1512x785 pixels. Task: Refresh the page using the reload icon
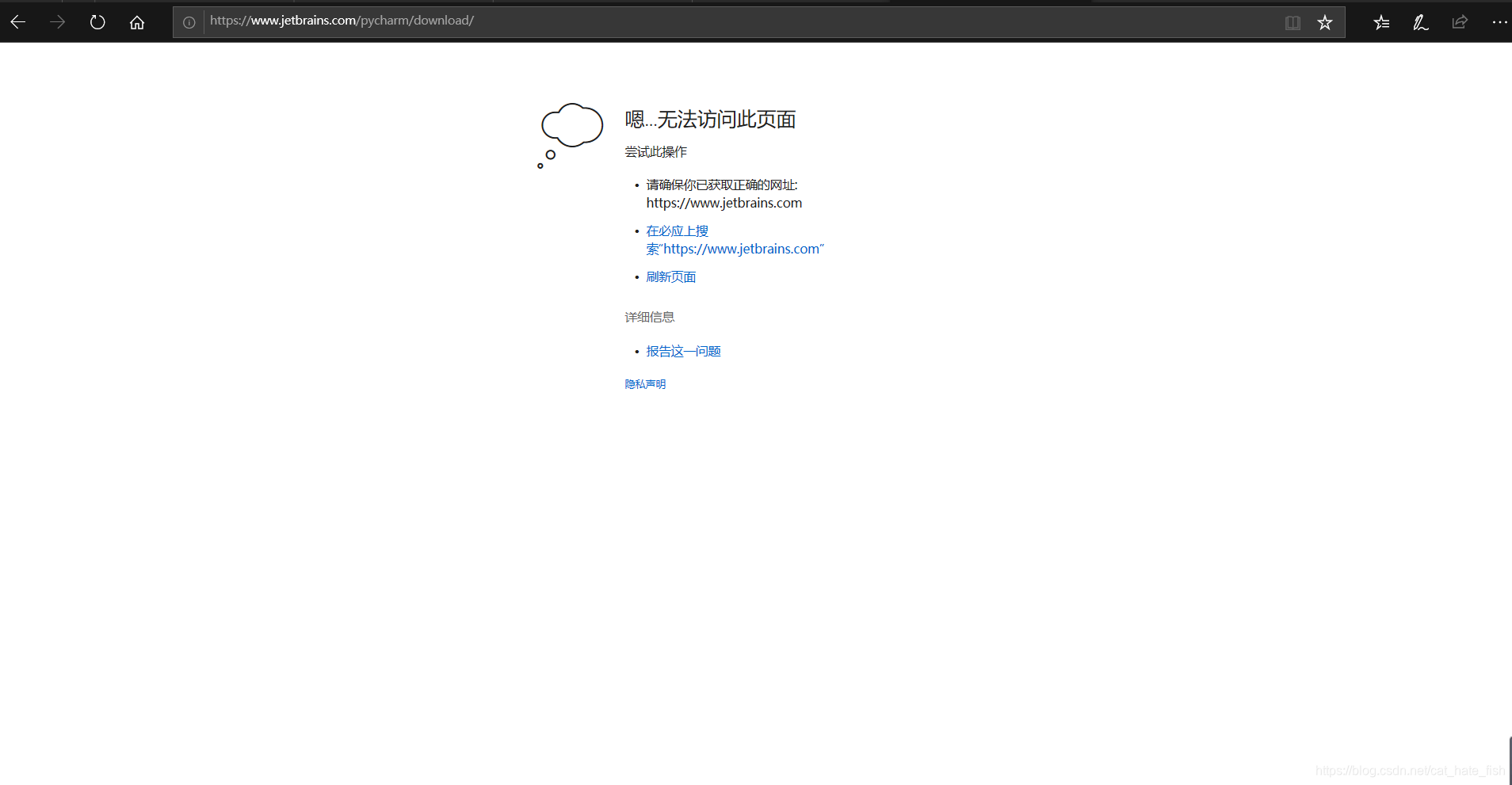point(97,21)
